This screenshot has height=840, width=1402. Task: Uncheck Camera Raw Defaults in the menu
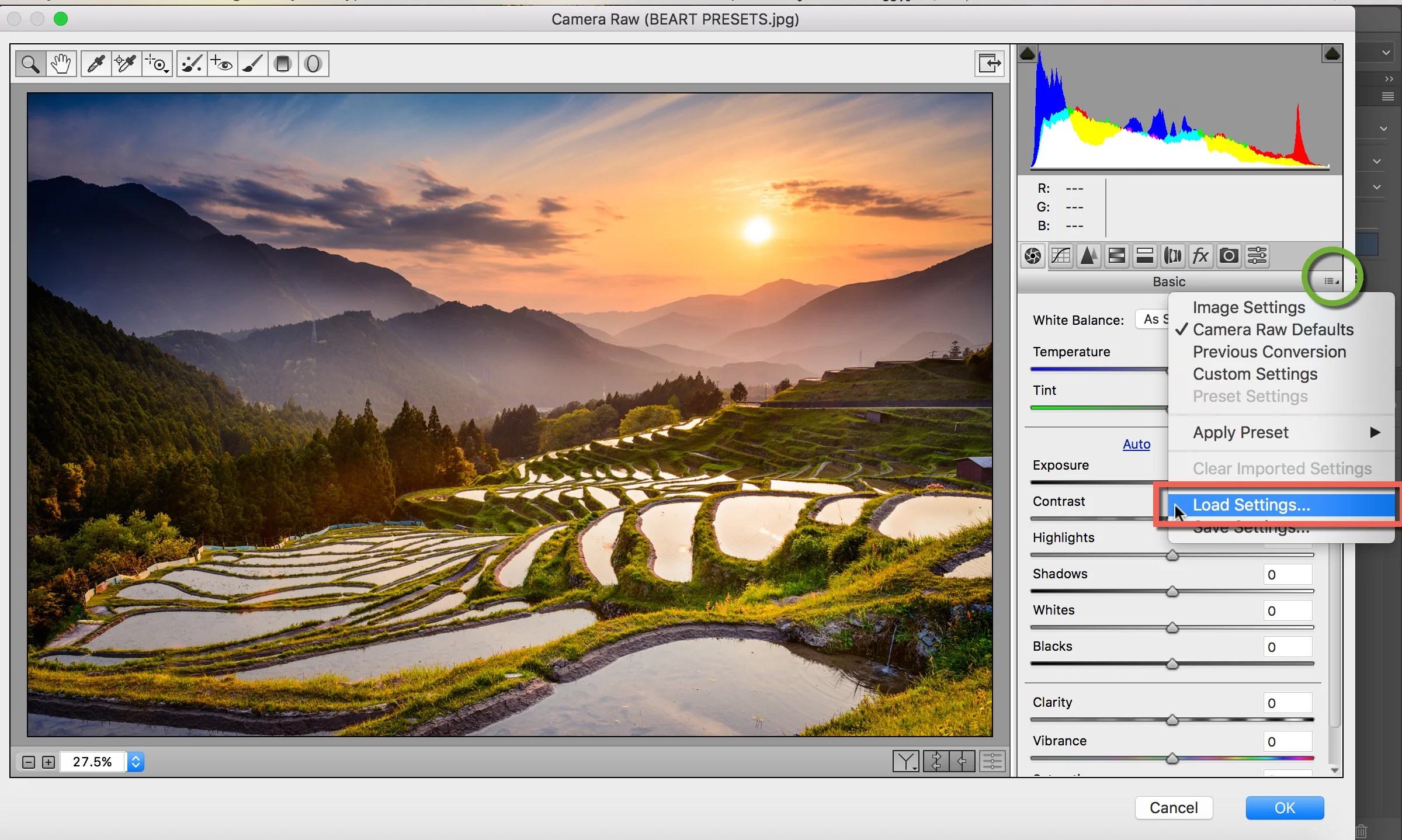[1273, 329]
